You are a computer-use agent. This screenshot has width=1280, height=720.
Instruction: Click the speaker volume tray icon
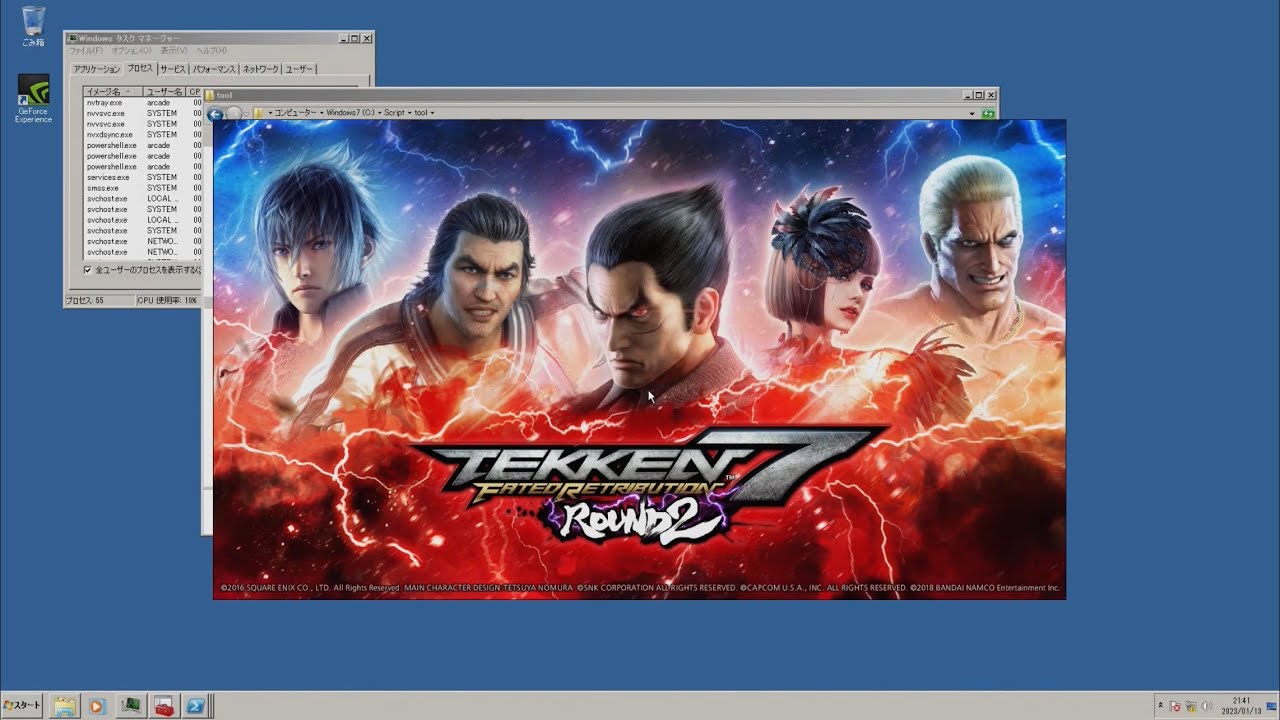click(1205, 706)
